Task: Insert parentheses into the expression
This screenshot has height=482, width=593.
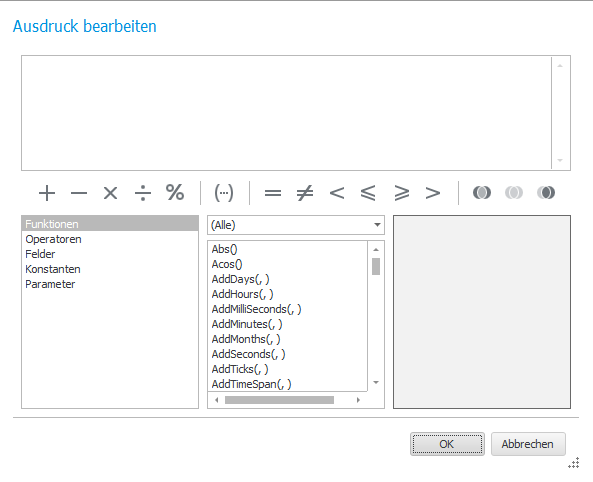Action: [224, 193]
